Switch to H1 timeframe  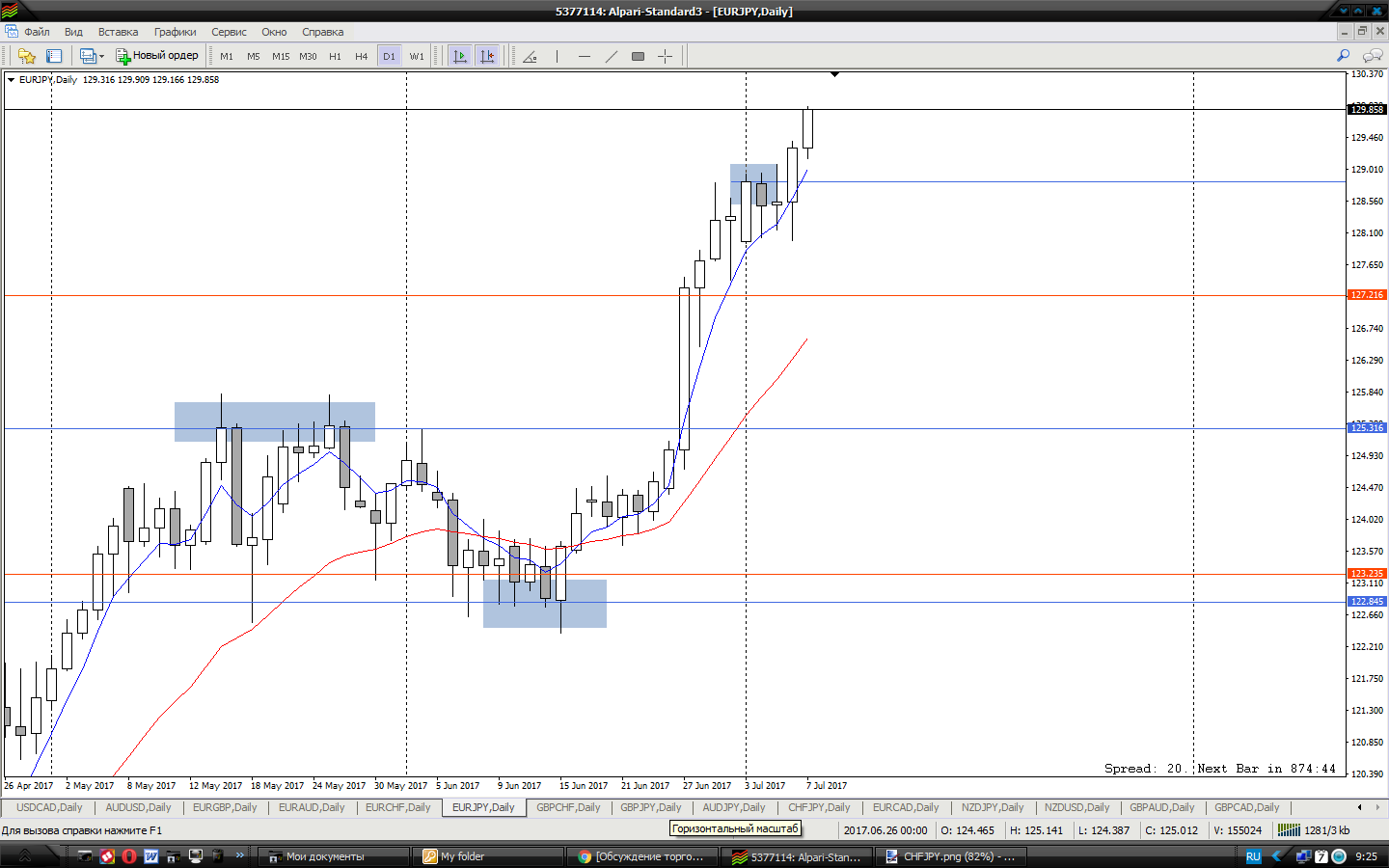pyautogui.click(x=335, y=56)
